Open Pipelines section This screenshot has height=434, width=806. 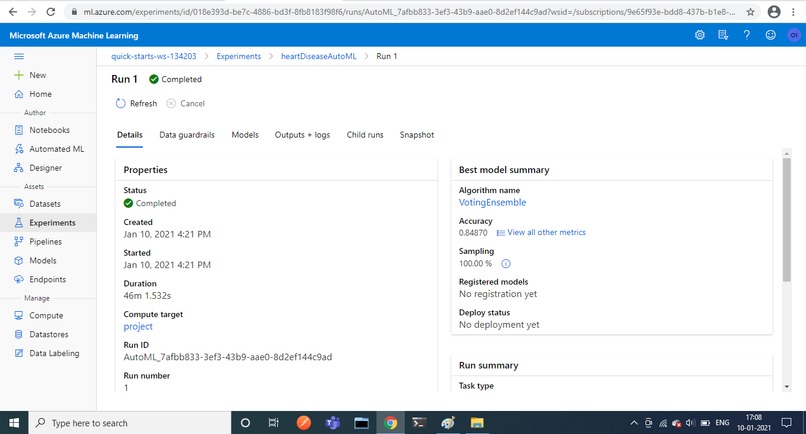(45, 242)
